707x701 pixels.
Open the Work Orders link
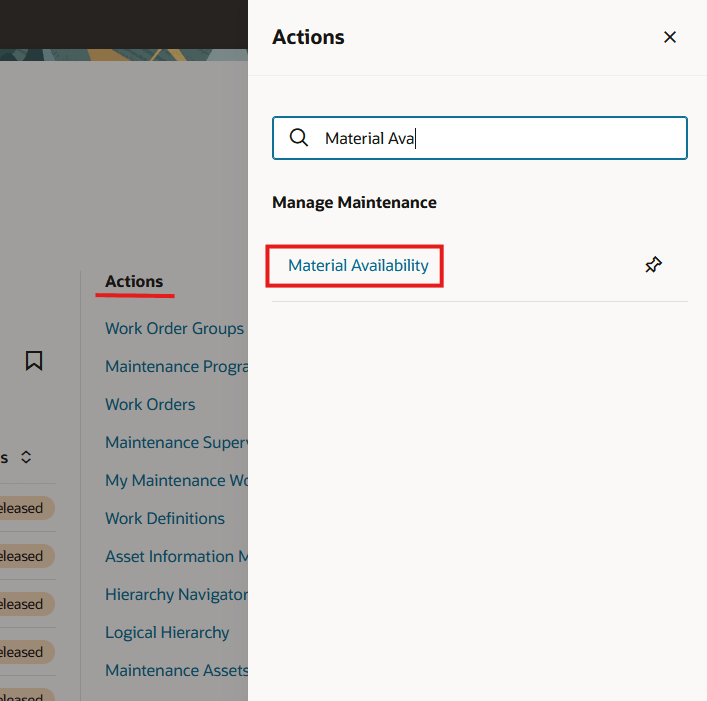click(x=150, y=404)
